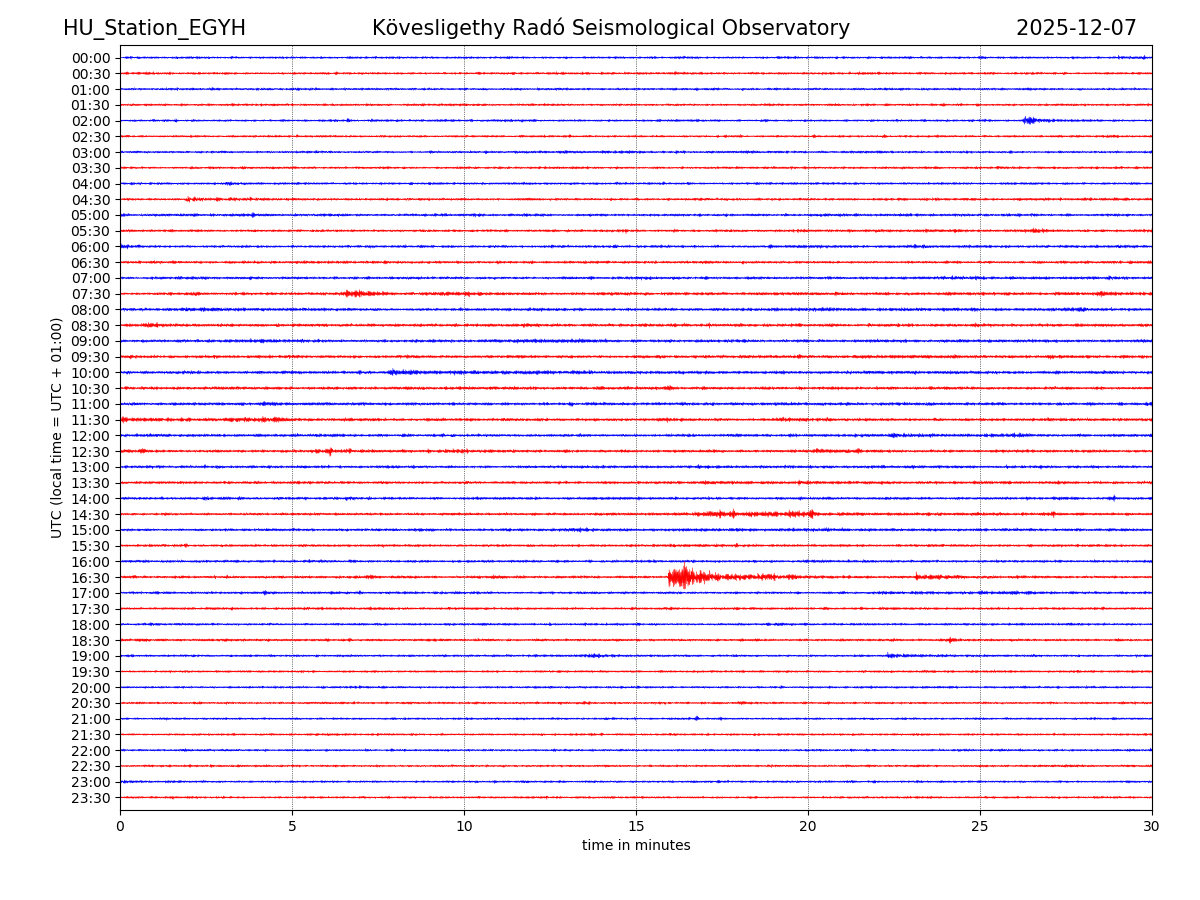Select the 12:00 time label on the left axis

coord(91,436)
